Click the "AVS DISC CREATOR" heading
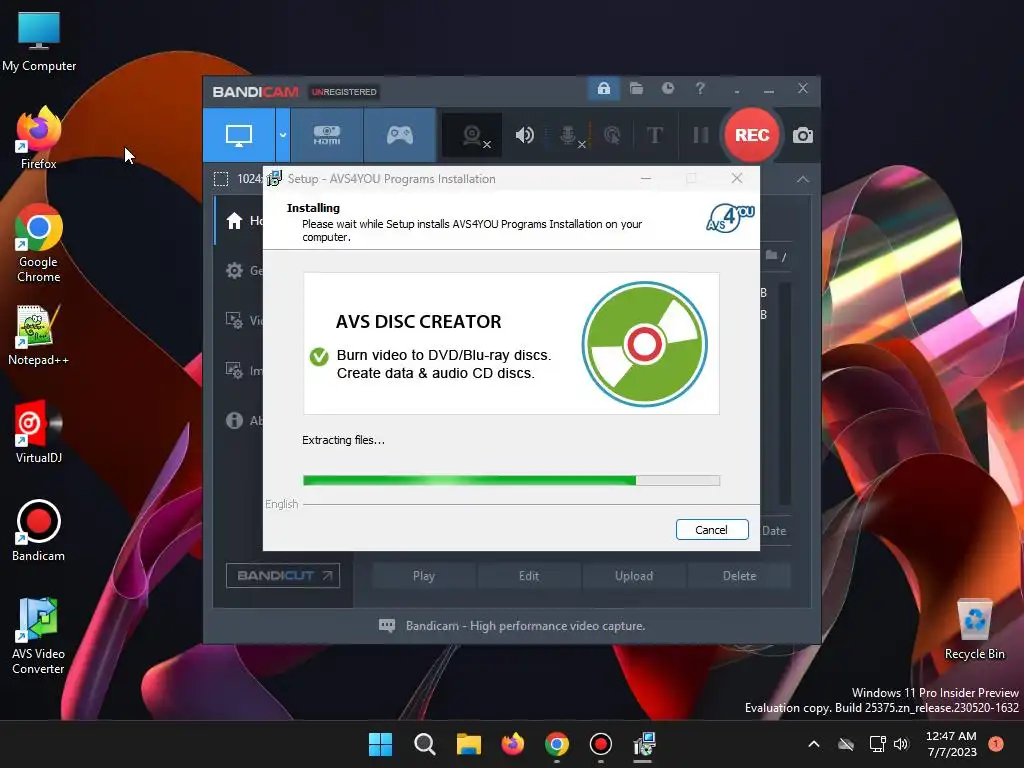Screen dimensions: 1024x768 coord(419,322)
